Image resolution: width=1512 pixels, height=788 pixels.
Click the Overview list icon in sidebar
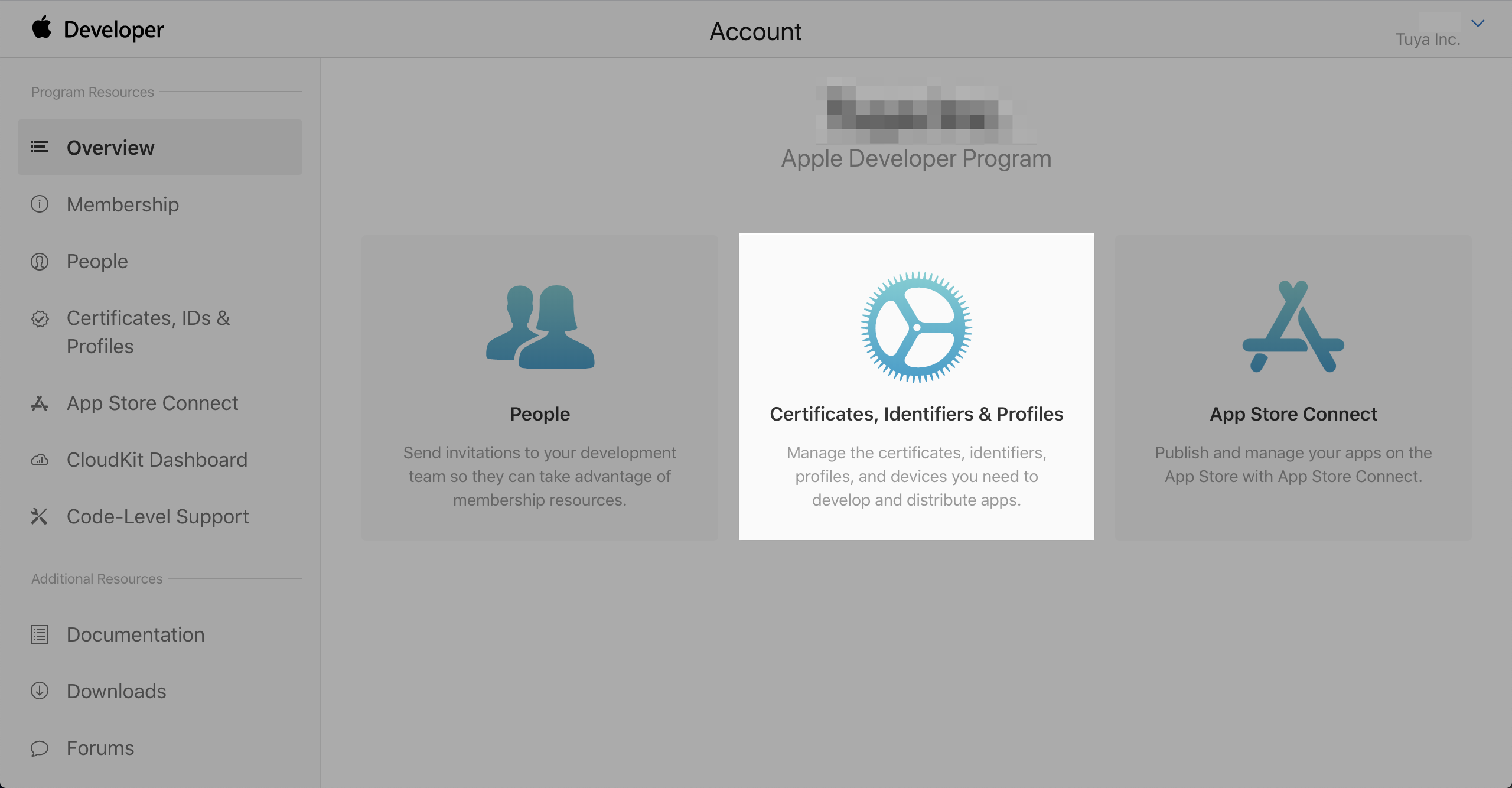pos(40,147)
